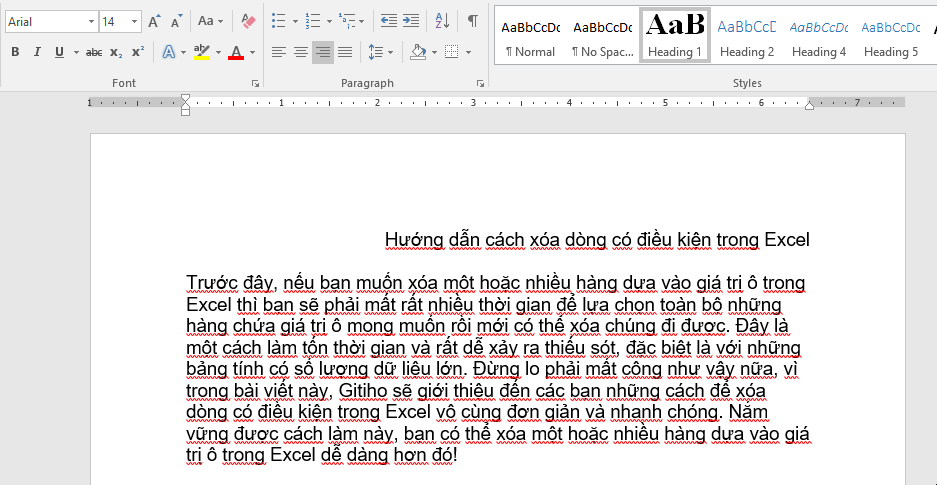Image resolution: width=937 pixels, height=485 pixels.
Task: Align text left
Action: 278,53
